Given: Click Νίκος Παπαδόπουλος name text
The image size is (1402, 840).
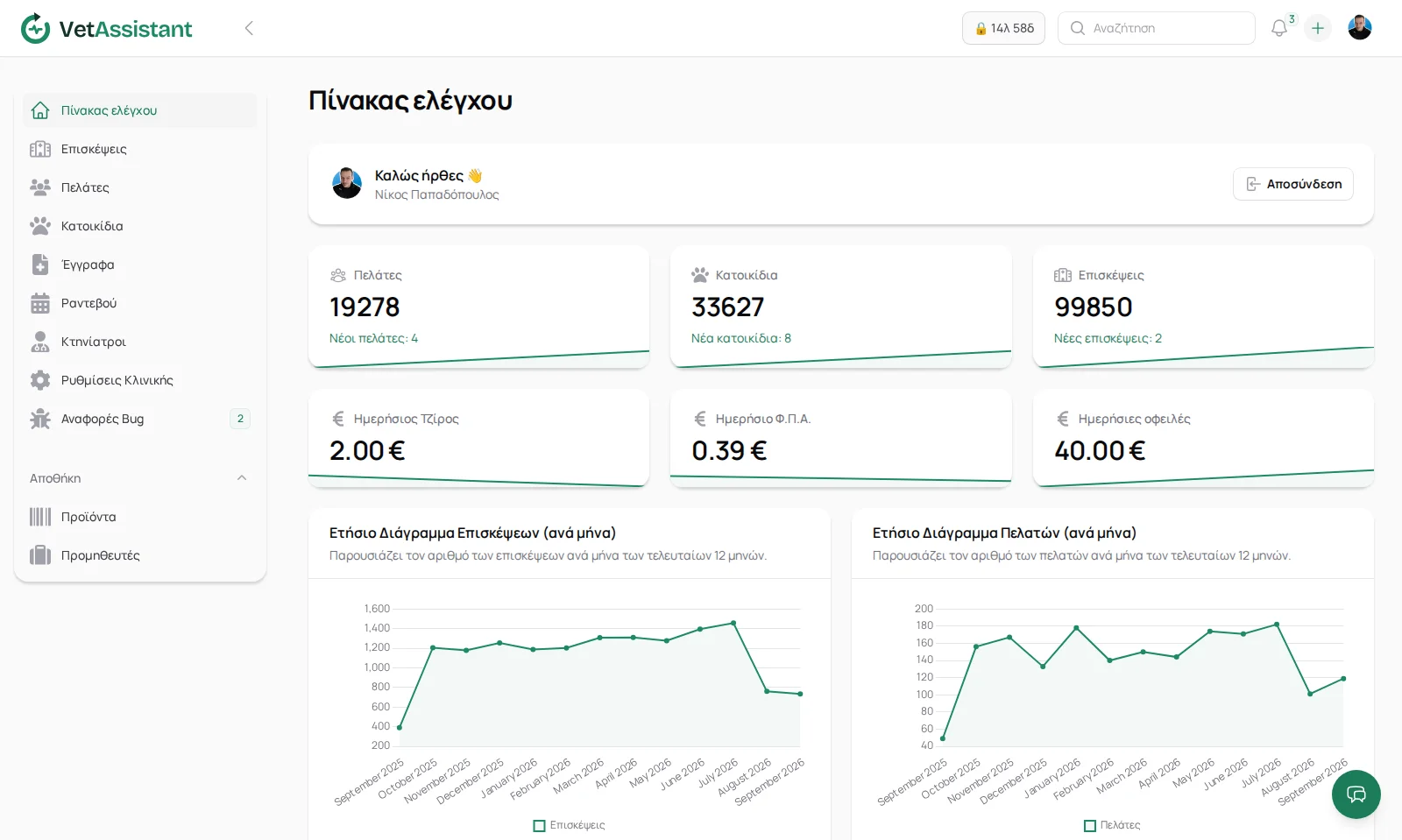Looking at the screenshot, I should 436,194.
